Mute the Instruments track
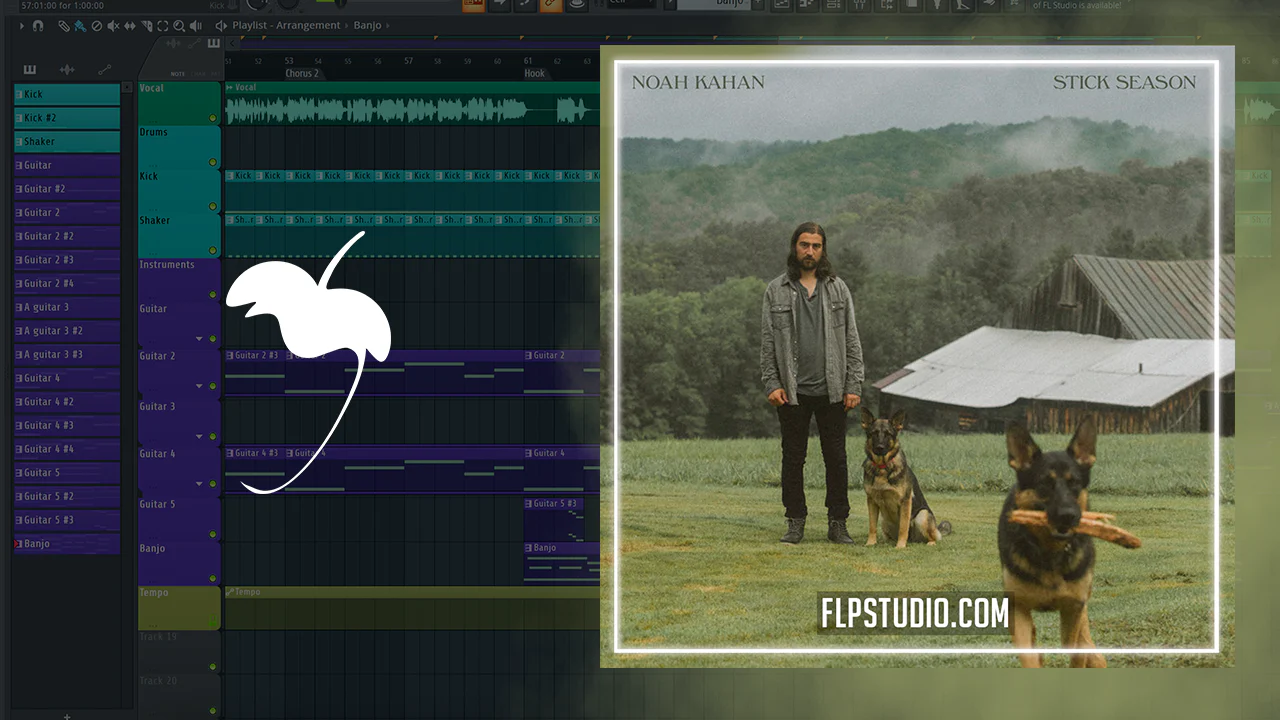The height and width of the screenshot is (720, 1280). click(x=212, y=294)
